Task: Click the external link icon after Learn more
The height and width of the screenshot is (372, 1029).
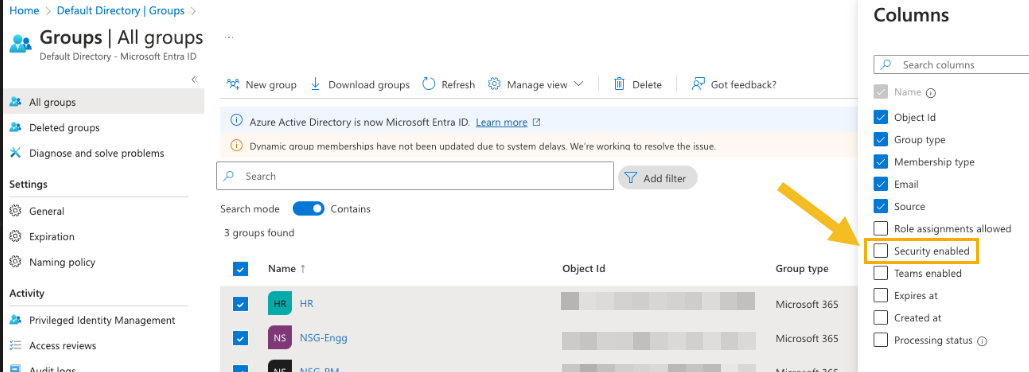Action: (x=536, y=122)
